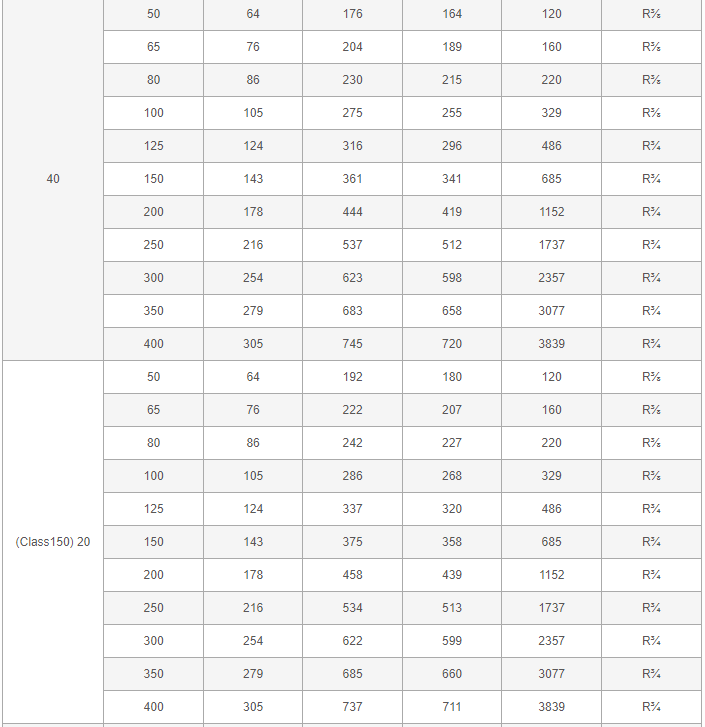Select the table cell containing 375
The image size is (705, 727).
click(352, 542)
